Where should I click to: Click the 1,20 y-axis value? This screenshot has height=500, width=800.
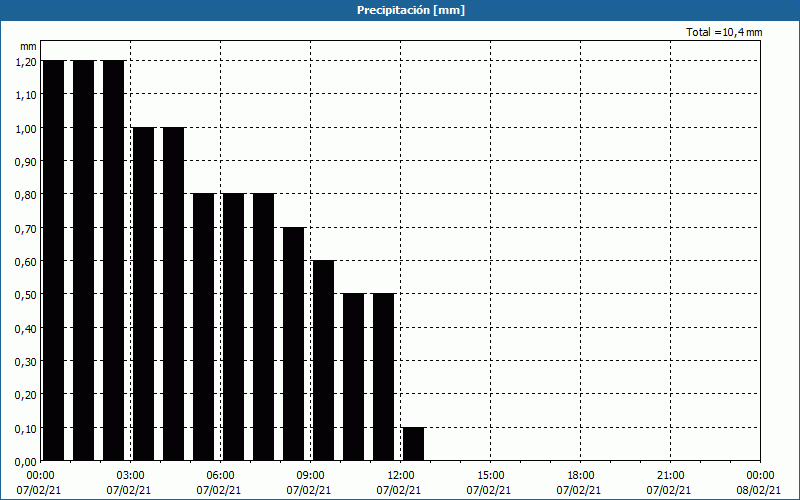(x=26, y=61)
